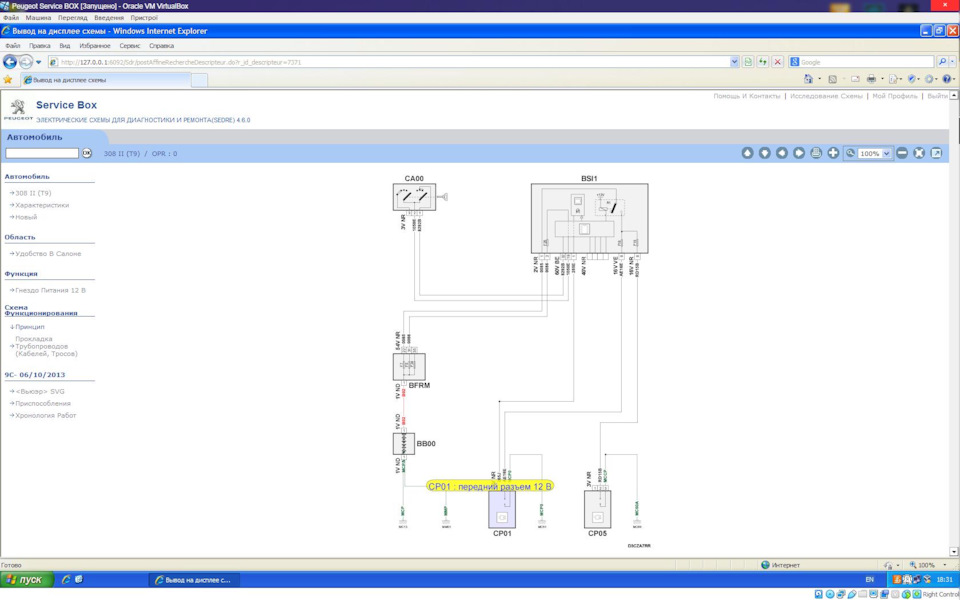Click the search input field under Автомобиль
The height and width of the screenshot is (600, 960).
point(42,153)
